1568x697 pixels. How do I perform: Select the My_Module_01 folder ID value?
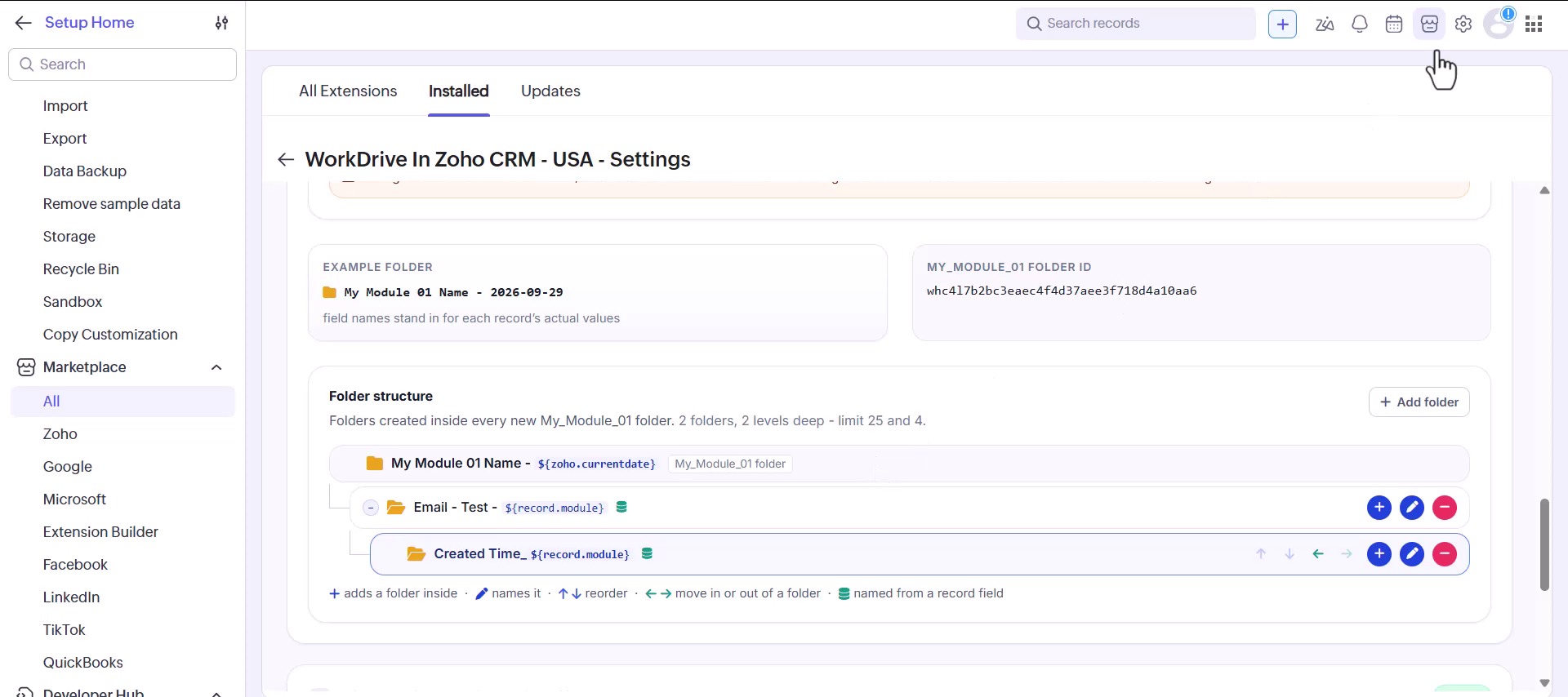point(1062,291)
